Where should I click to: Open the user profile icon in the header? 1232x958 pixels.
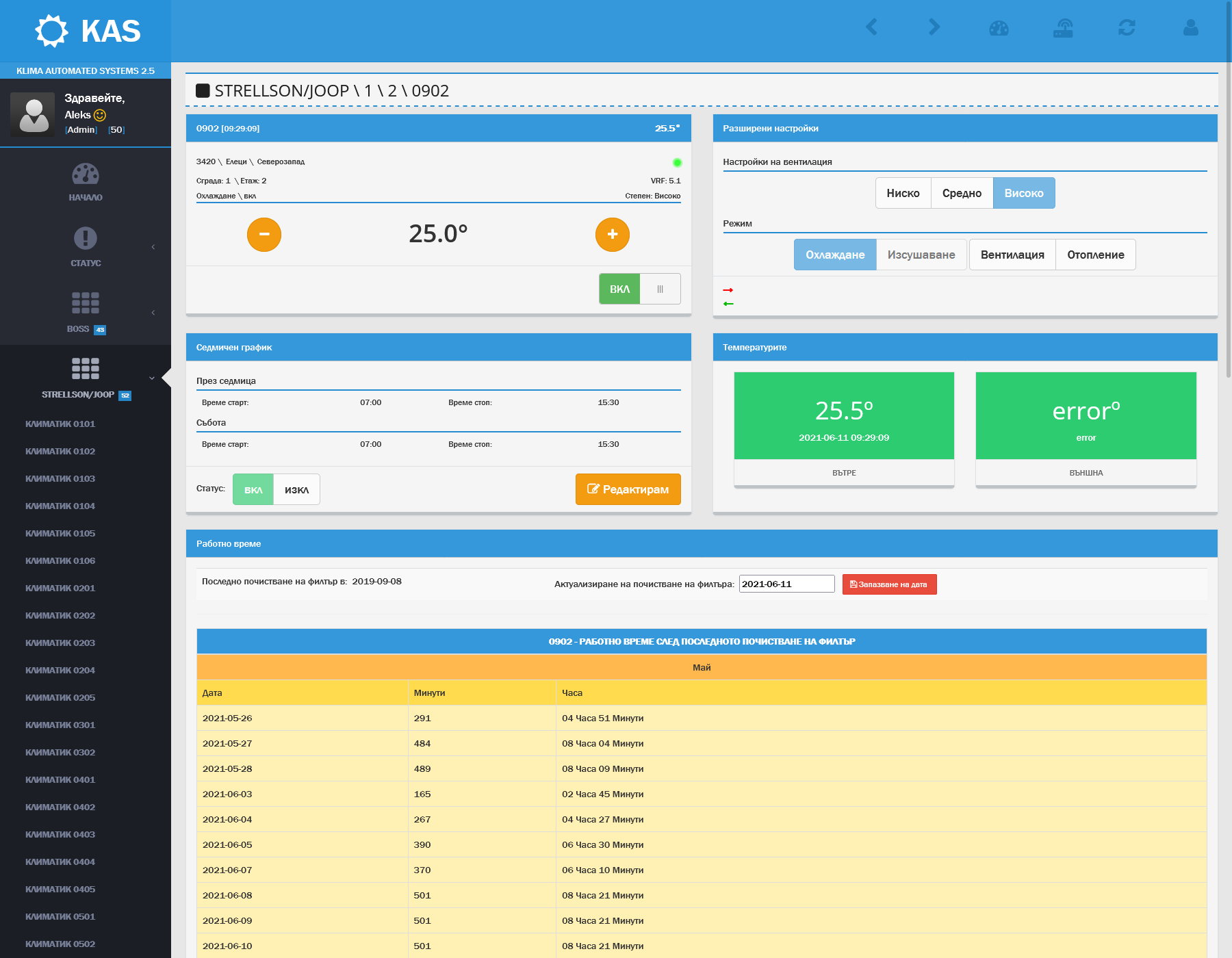pyautogui.click(x=1191, y=27)
